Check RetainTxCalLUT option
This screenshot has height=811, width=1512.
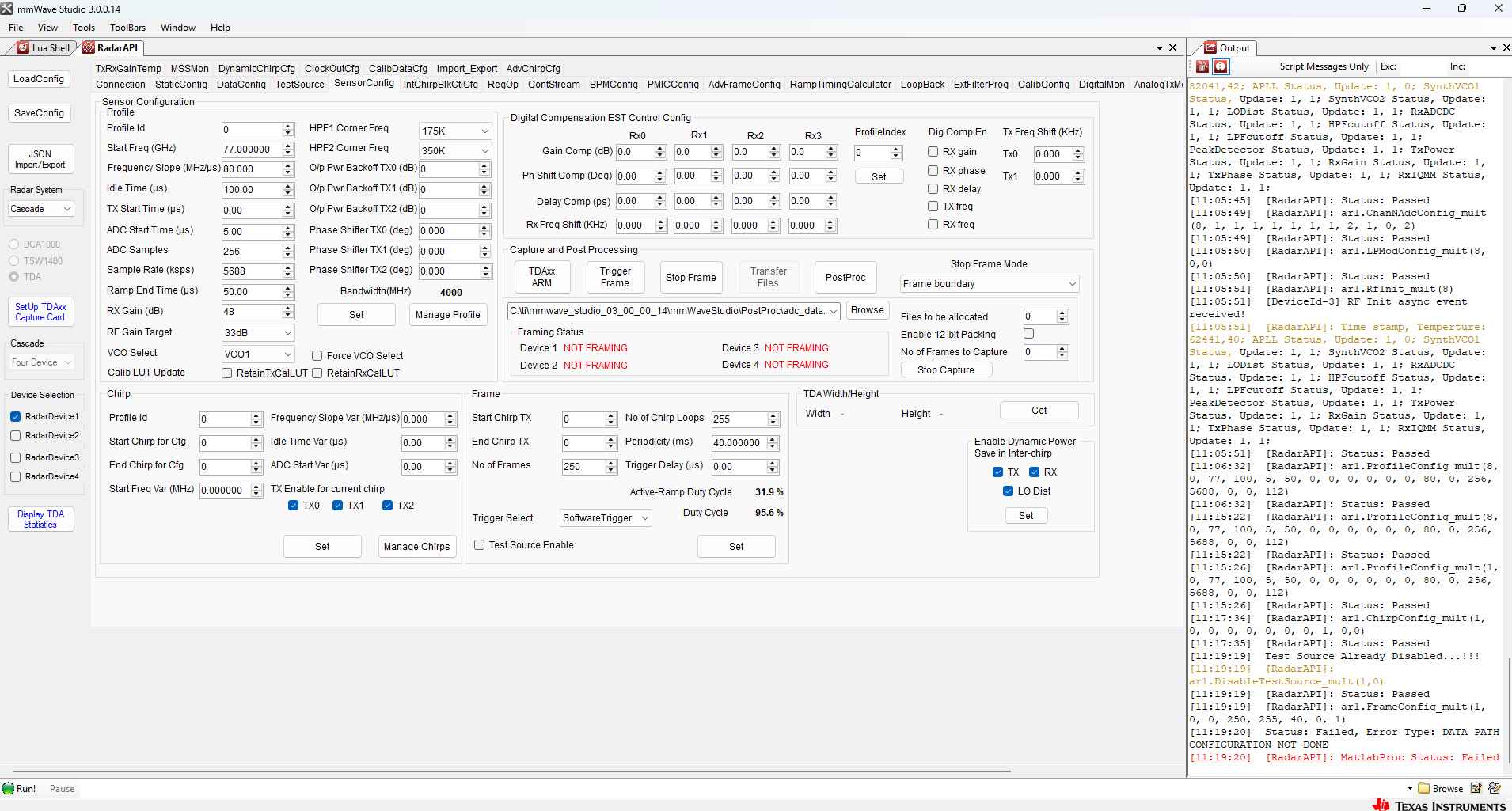(226, 373)
